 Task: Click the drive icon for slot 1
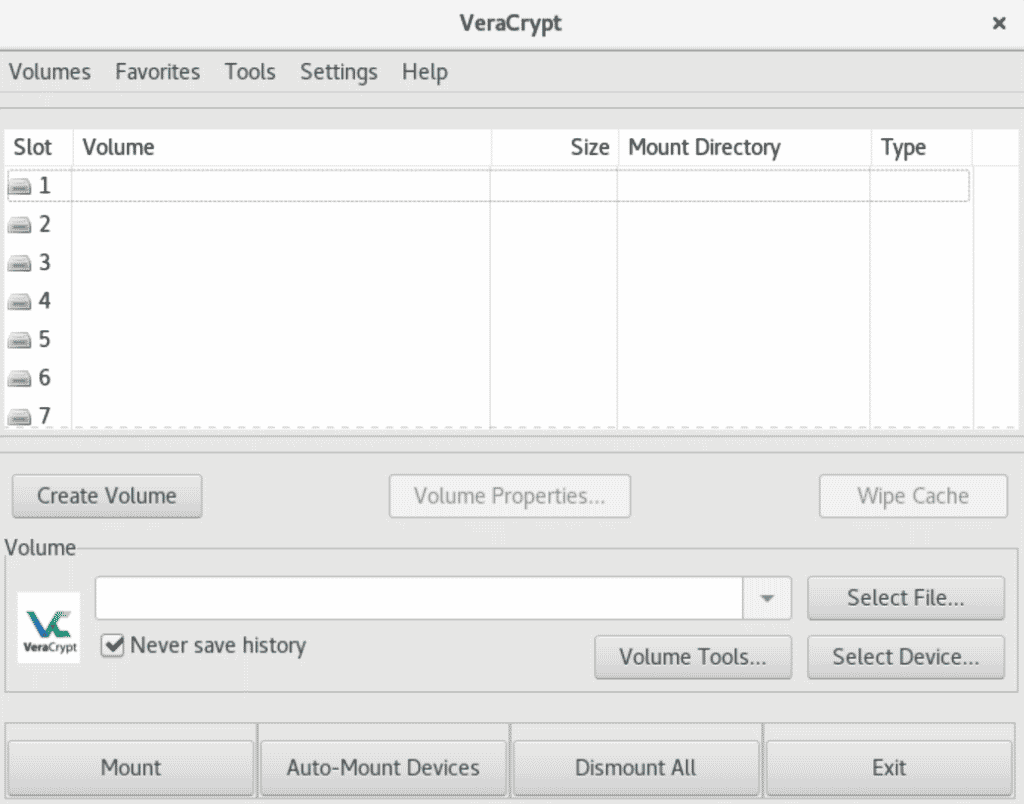pyautogui.click(x=18, y=185)
